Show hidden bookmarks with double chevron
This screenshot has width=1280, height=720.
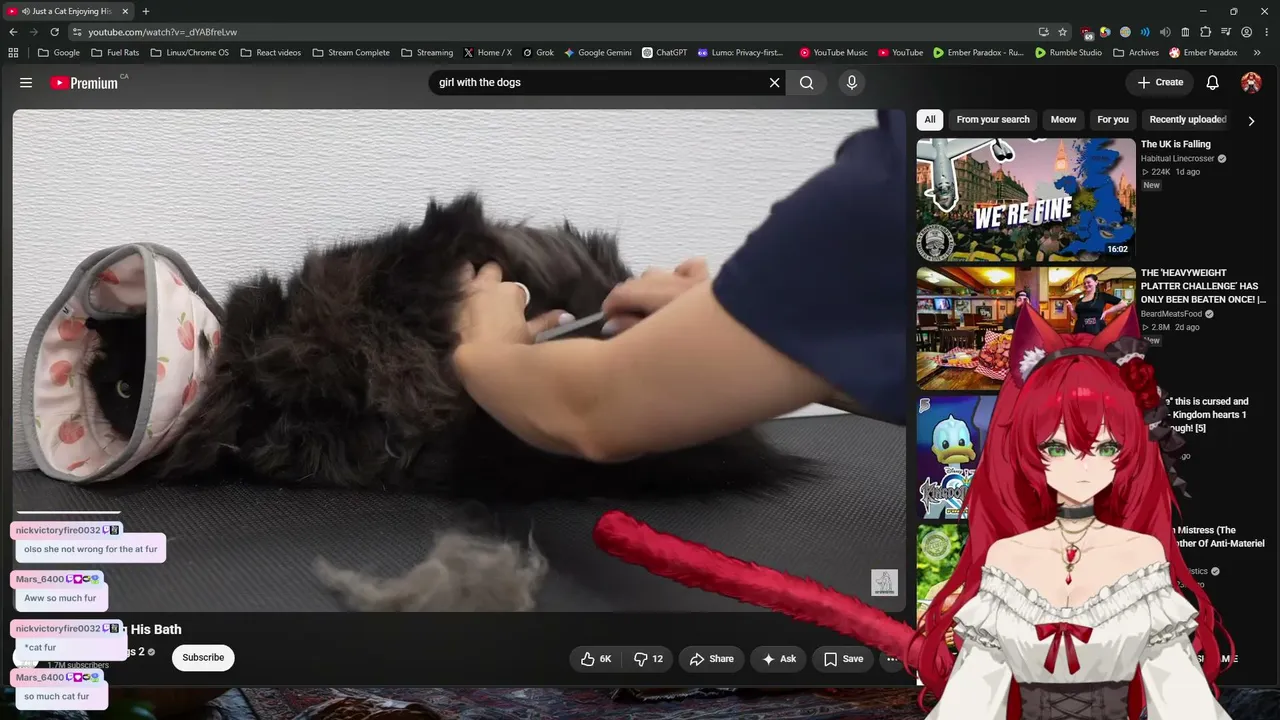(x=1257, y=53)
